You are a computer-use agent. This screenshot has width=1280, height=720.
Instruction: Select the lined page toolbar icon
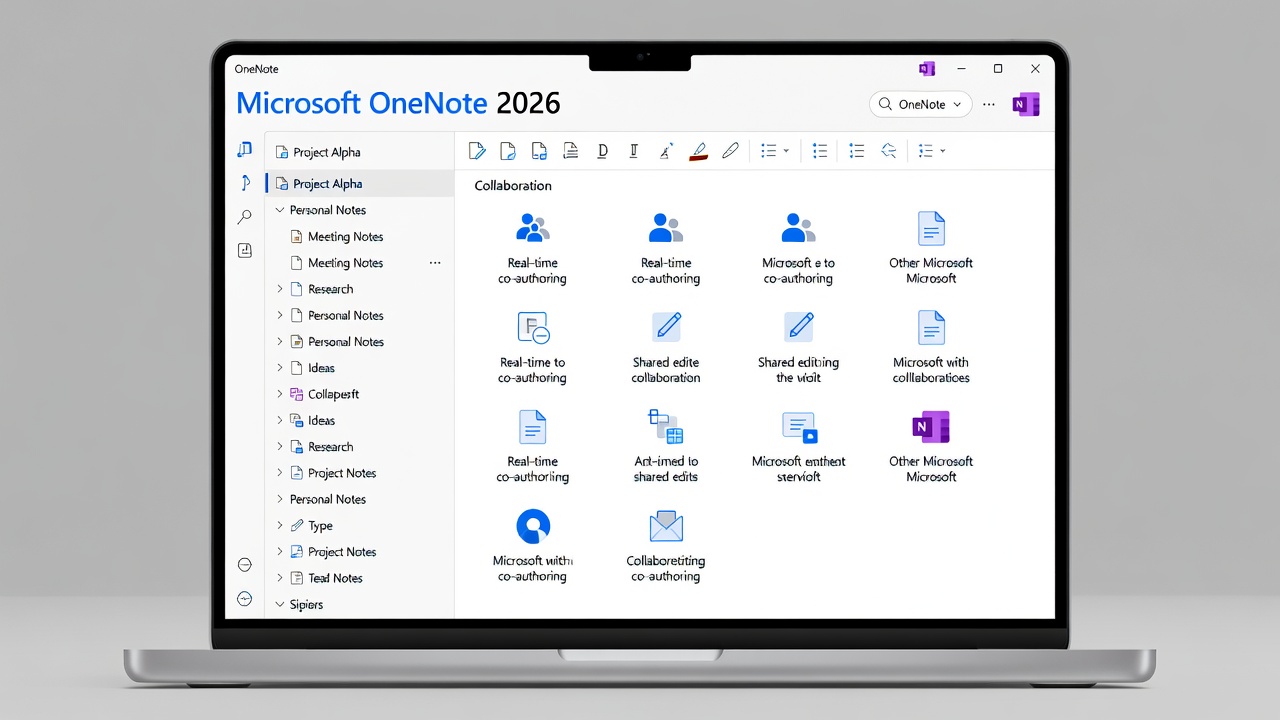pyautogui.click(x=571, y=151)
